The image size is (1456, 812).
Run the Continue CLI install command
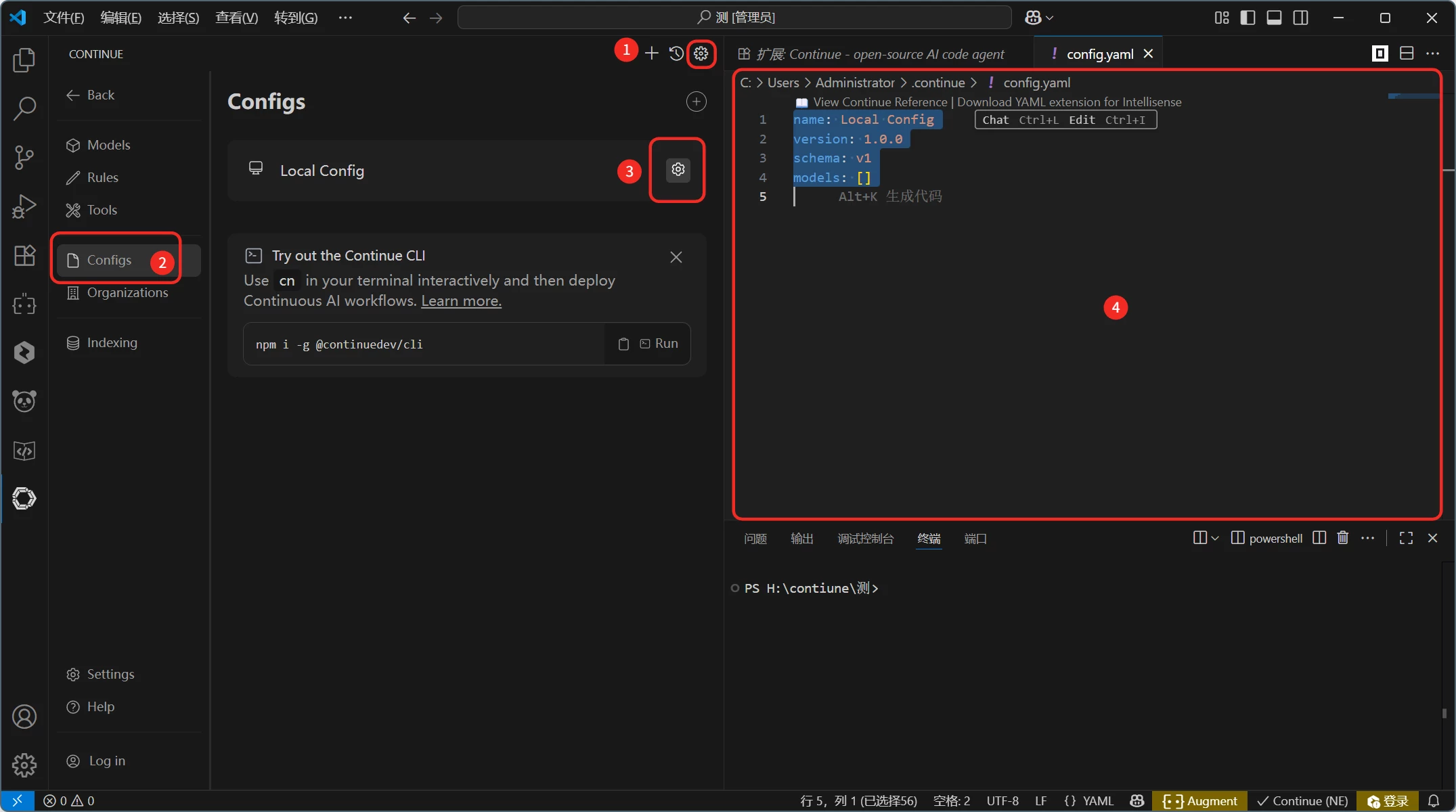click(x=659, y=344)
